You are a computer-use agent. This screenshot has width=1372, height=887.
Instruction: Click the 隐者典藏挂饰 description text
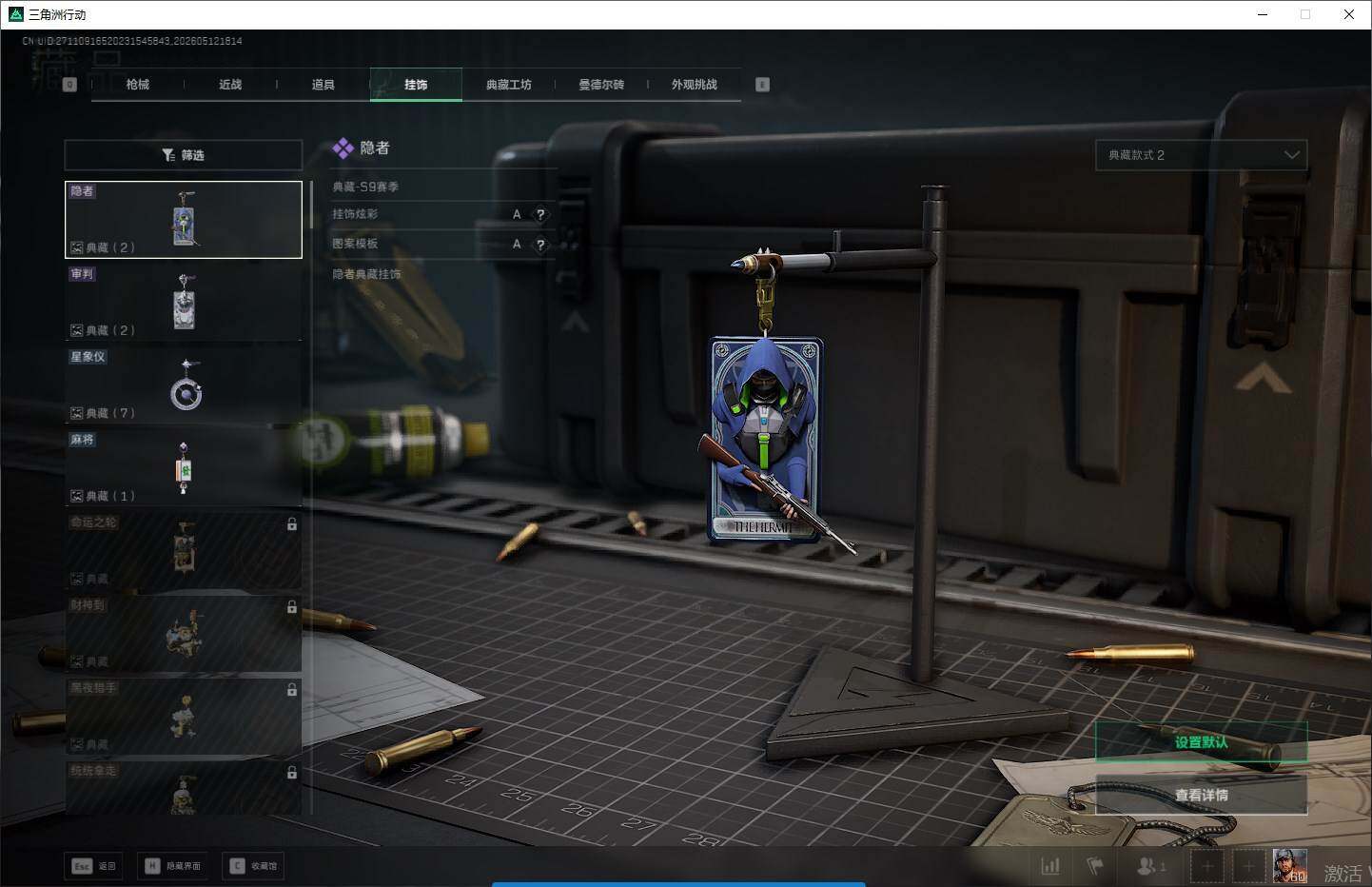coord(366,274)
